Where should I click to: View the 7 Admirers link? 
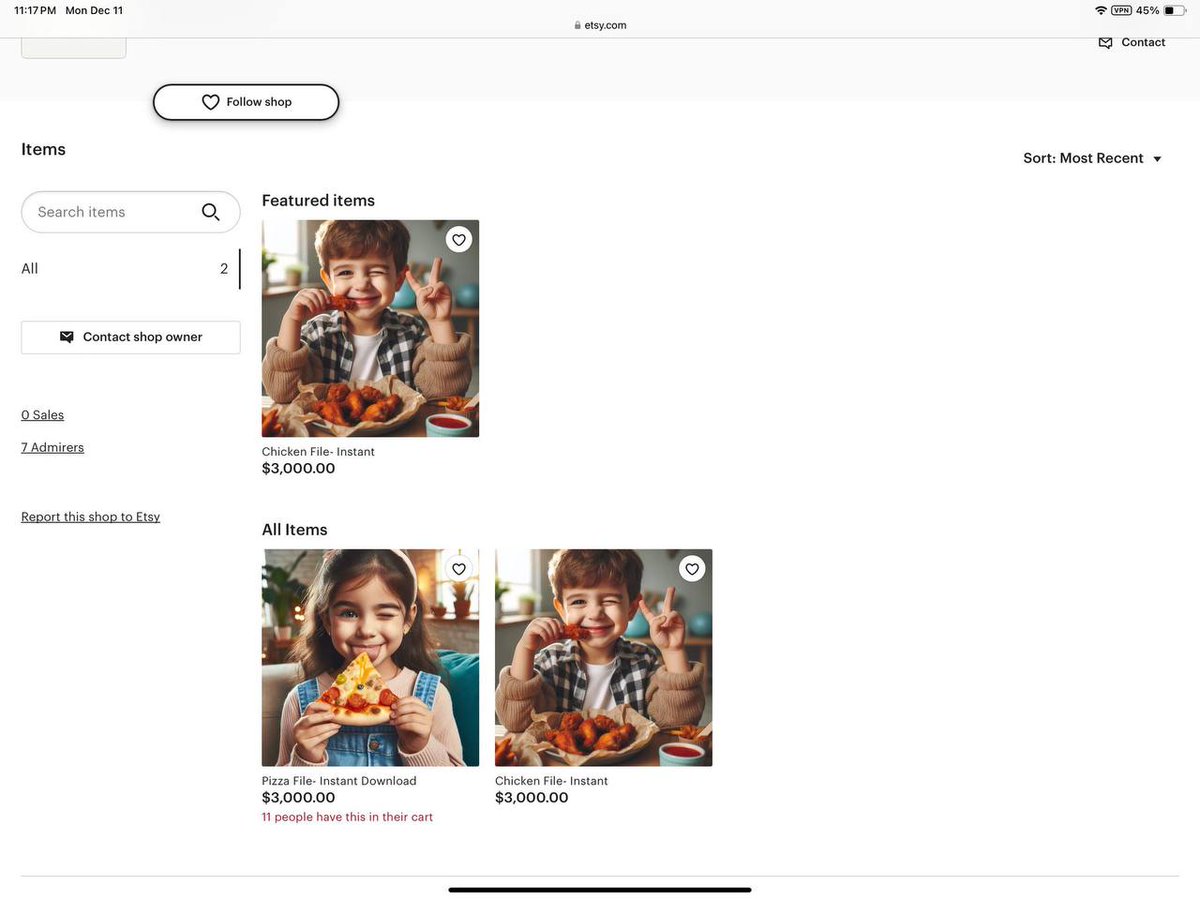pos(52,448)
